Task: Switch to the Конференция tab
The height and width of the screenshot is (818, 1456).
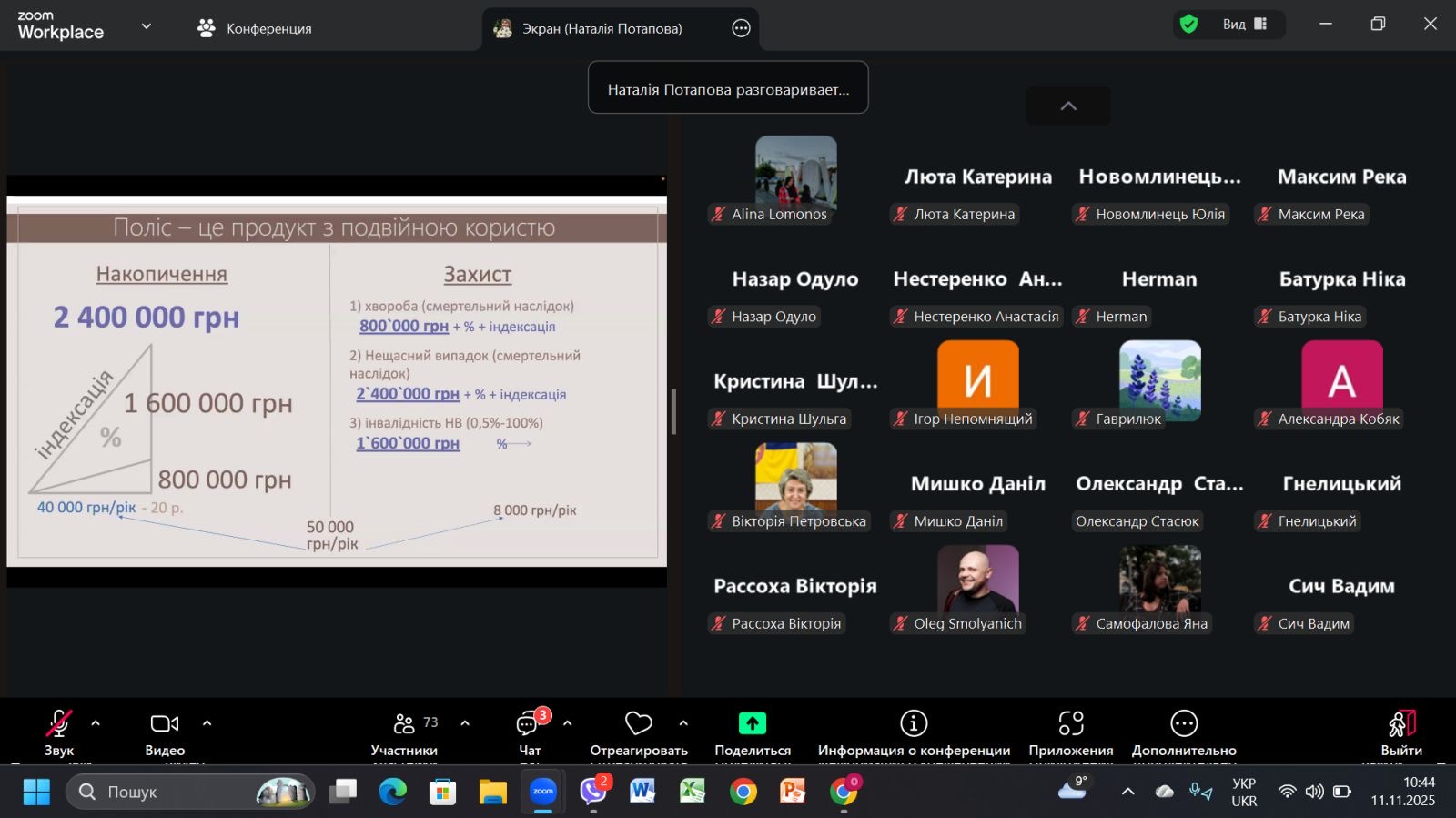Action: click(255, 28)
